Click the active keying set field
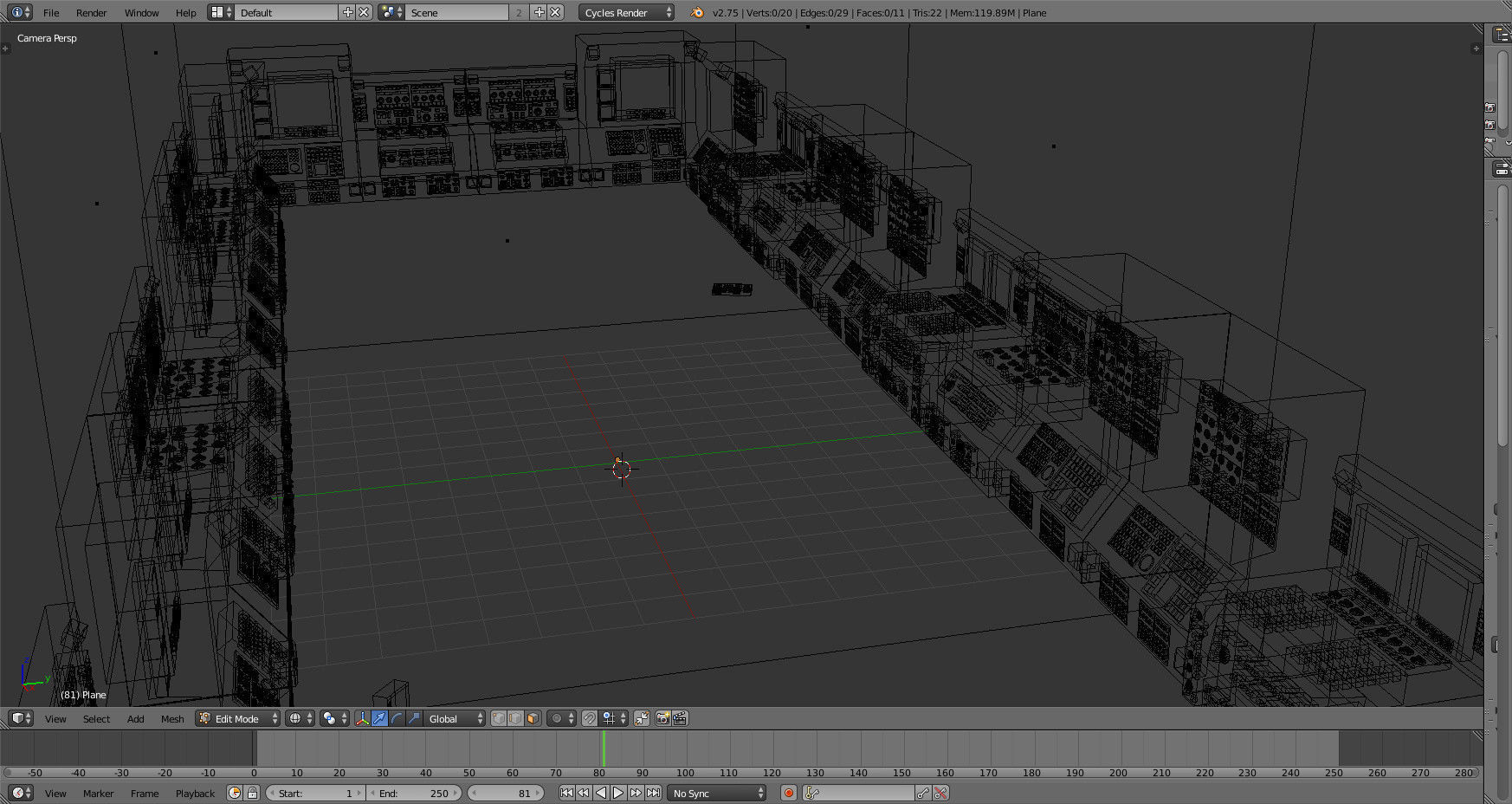The height and width of the screenshot is (804, 1512). click(x=859, y=793)
